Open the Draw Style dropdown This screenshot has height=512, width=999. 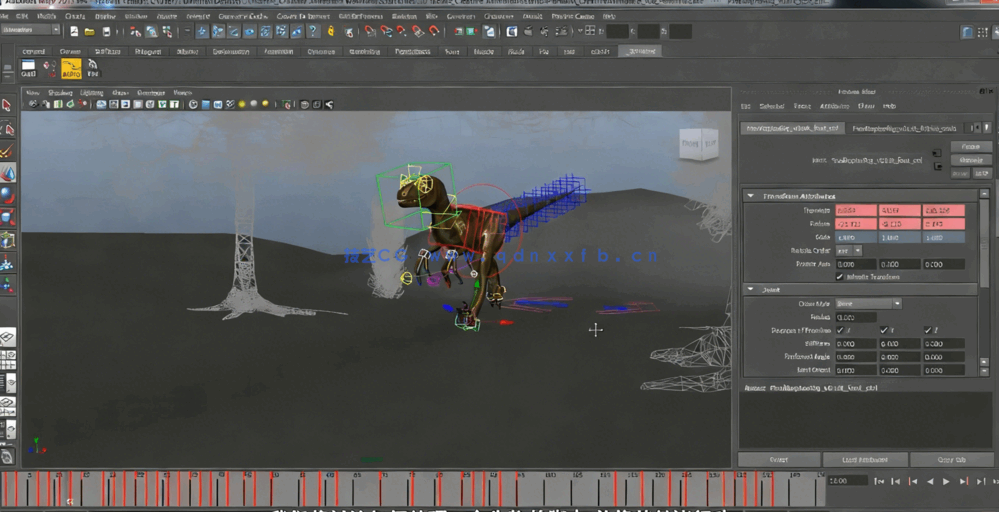coord(868,303)
